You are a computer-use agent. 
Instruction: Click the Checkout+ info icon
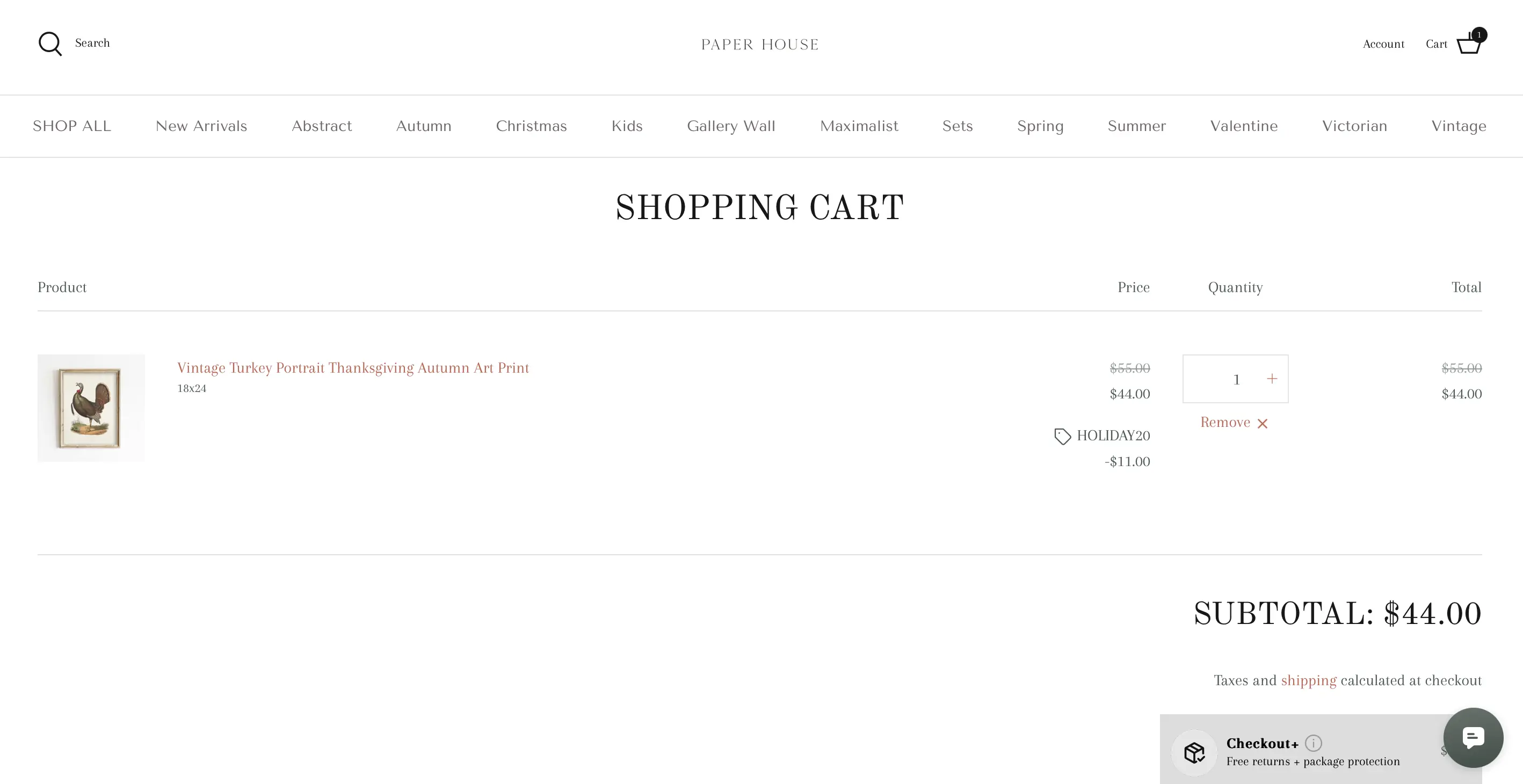(1313, 743)
